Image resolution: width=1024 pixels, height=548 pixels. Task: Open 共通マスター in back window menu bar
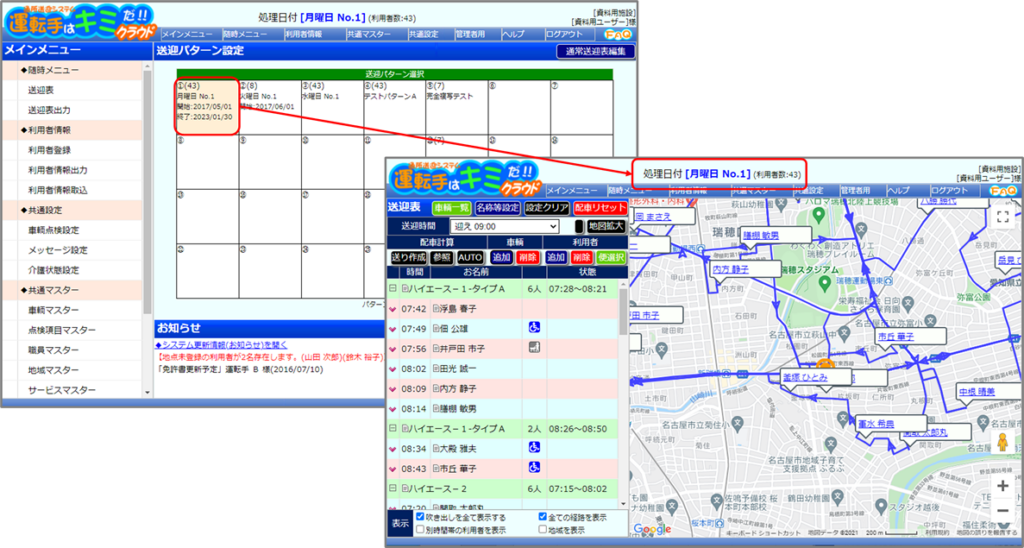[369, 35]
